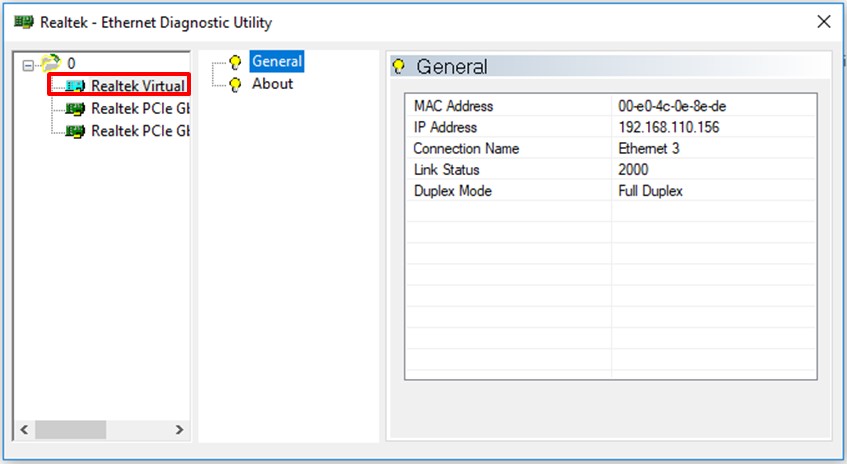Select the Connection Name label cell
847x464 pixels.
pos(509,148)
